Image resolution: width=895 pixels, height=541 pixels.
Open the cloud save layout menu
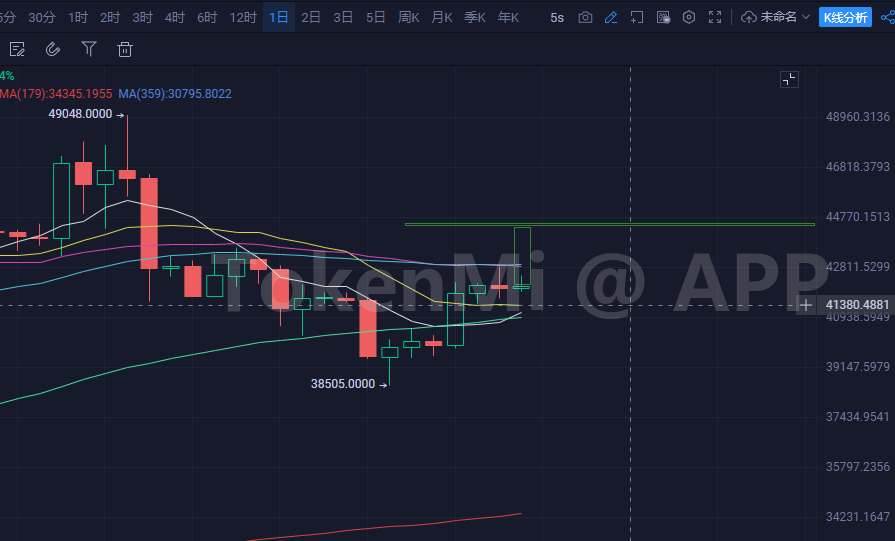(750, 17)
